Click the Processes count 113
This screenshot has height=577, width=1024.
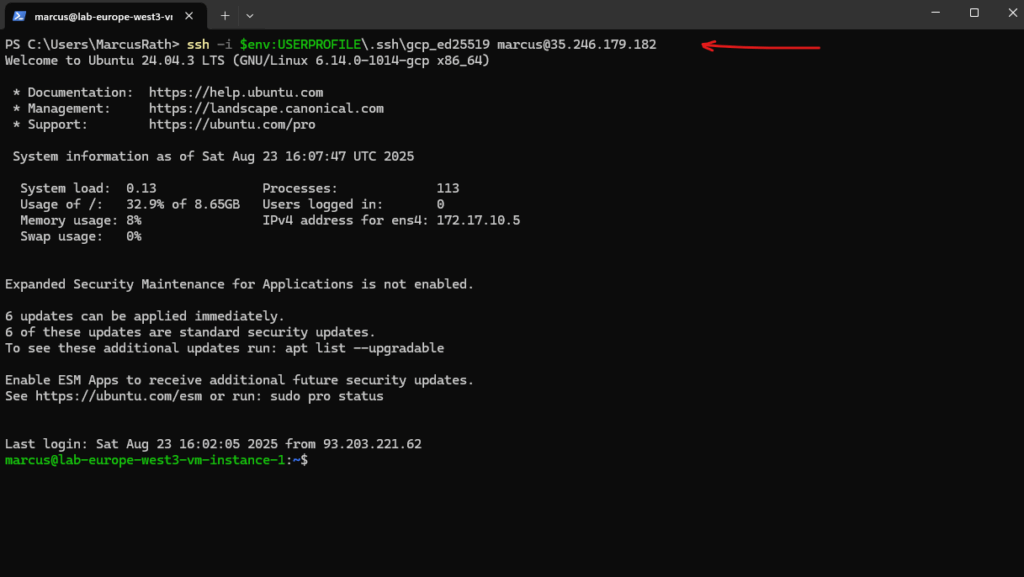coord(448,189)
